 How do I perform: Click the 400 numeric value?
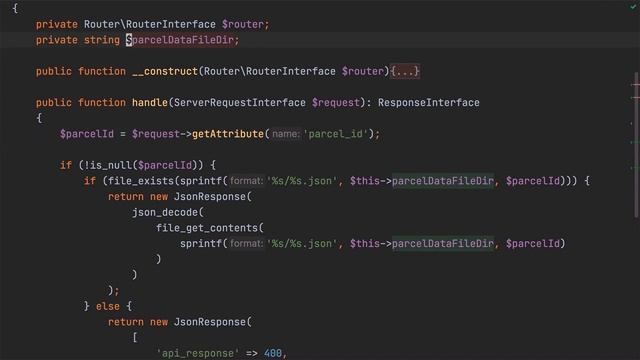(273, 353)
